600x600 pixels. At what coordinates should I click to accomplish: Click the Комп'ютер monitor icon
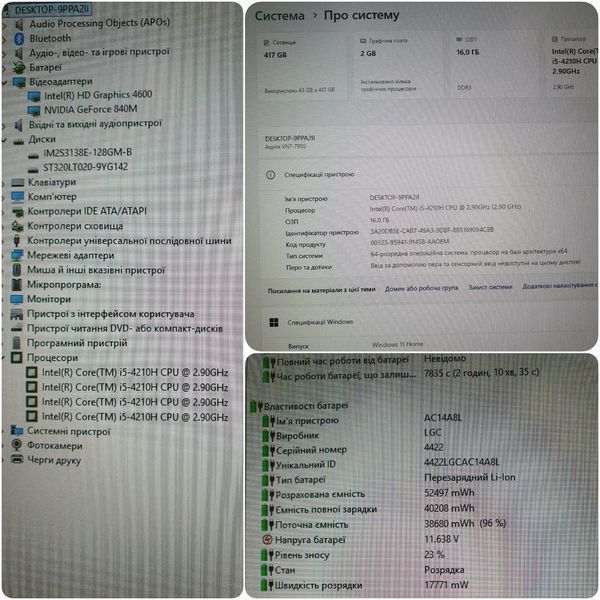click(18, 197)
